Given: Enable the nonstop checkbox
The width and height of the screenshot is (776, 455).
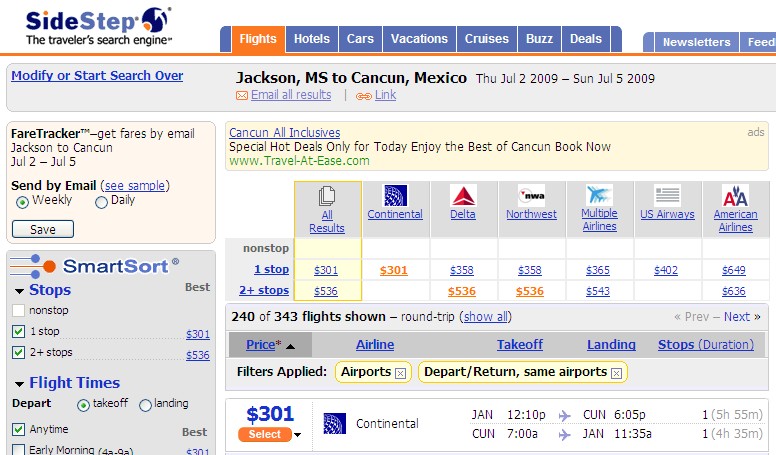Looking at the screenshot, I should coord(18,310).
